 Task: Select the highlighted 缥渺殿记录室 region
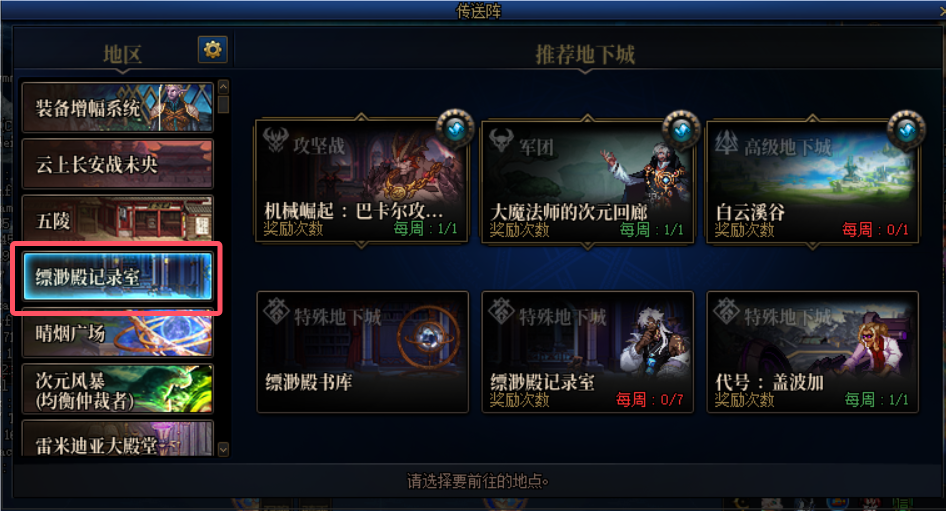click(118, 276)
